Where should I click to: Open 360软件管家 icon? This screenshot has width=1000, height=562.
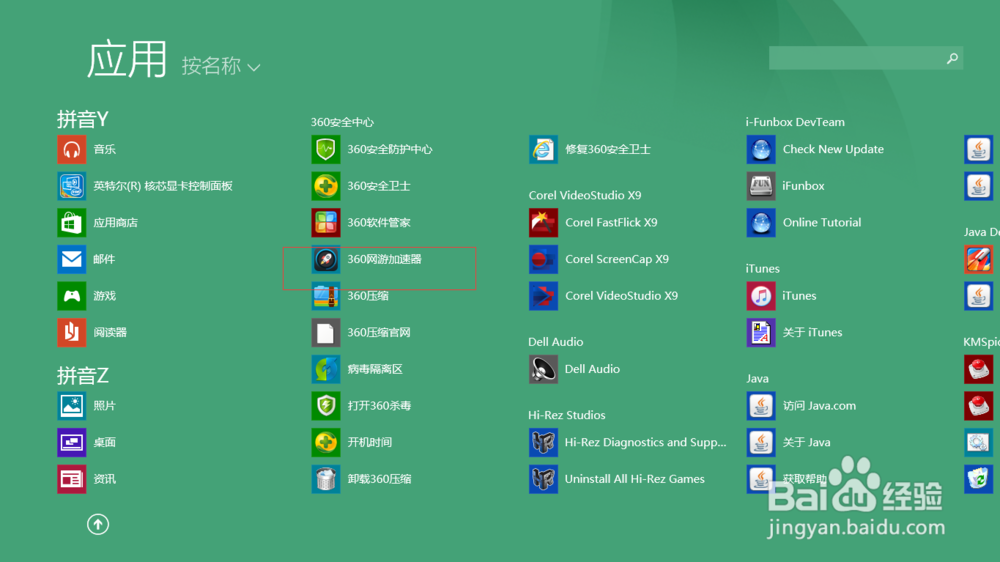click(326, 223)
